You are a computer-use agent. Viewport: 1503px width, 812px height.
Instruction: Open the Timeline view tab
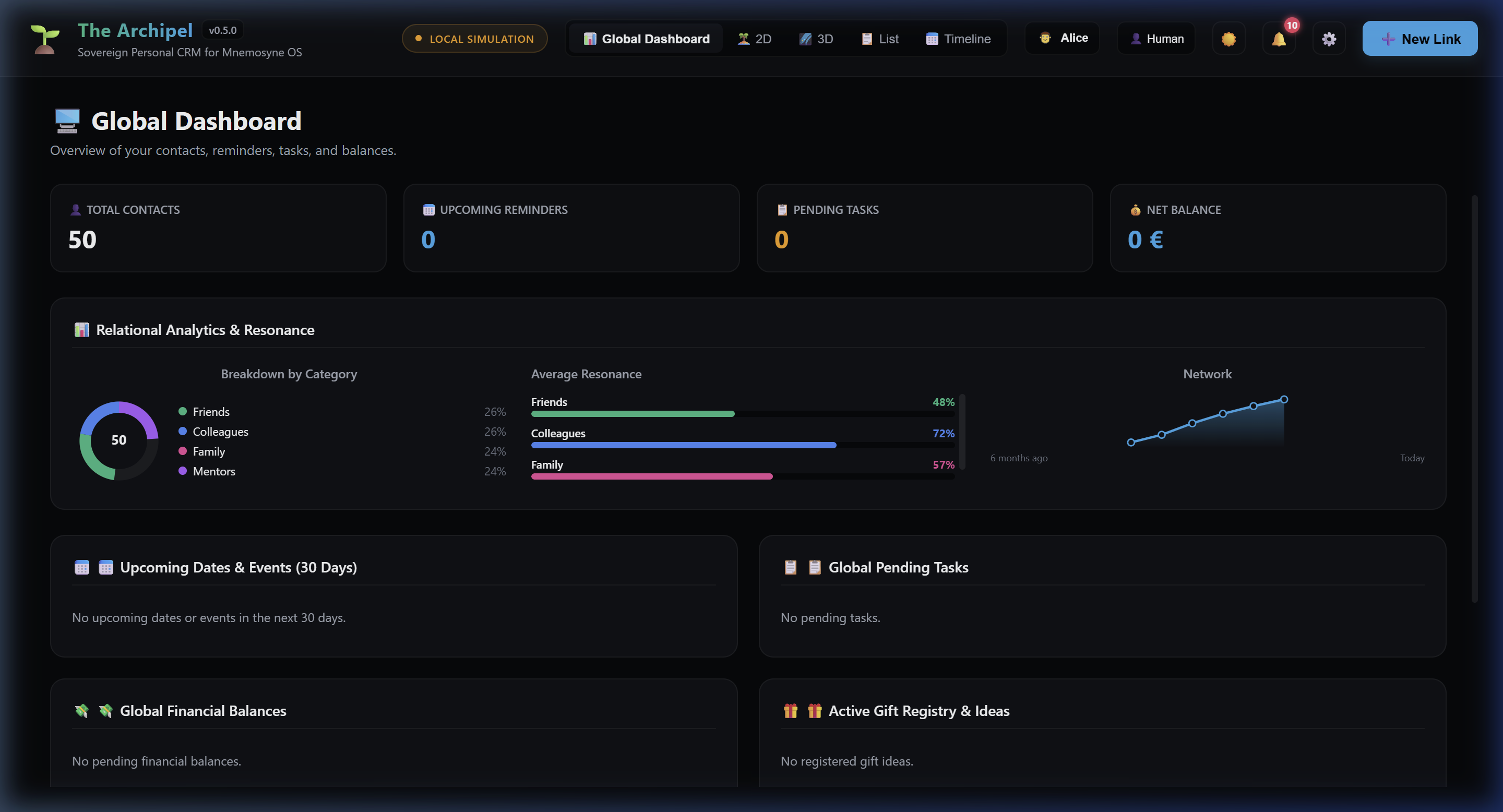(x=958, y=39)
